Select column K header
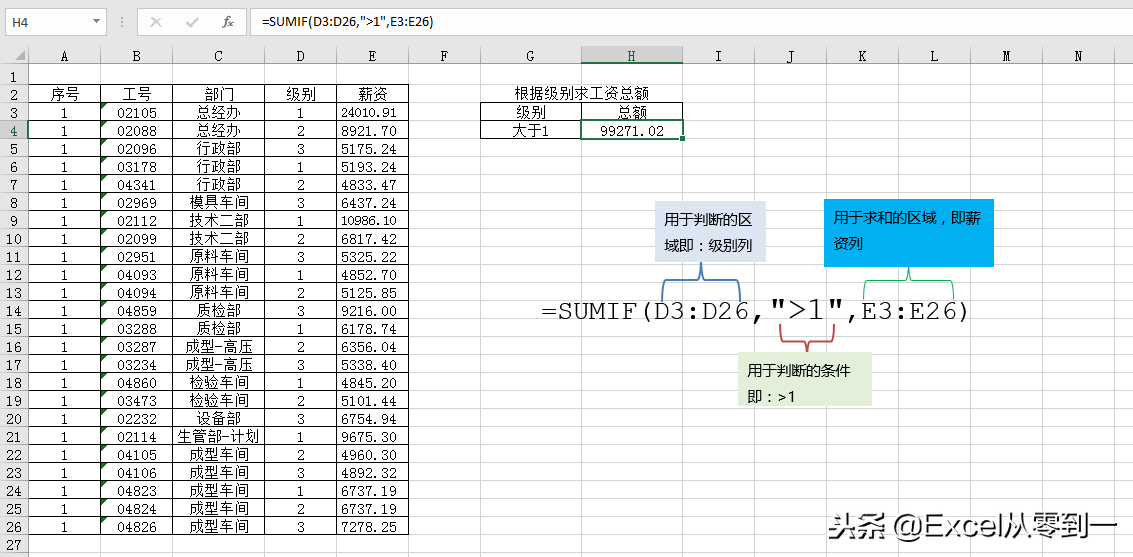 click(862, 56)
